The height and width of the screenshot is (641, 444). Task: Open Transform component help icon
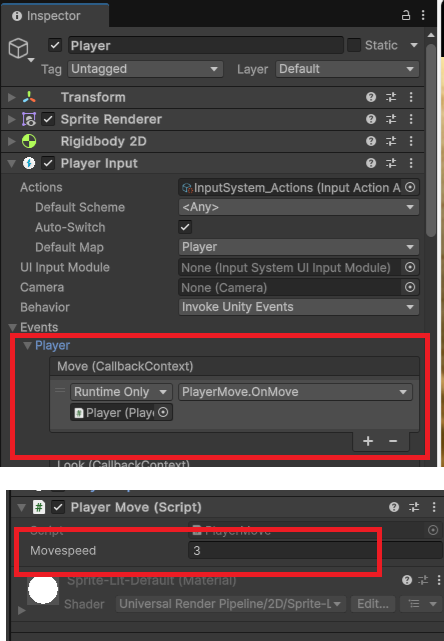tap(371, 97)
